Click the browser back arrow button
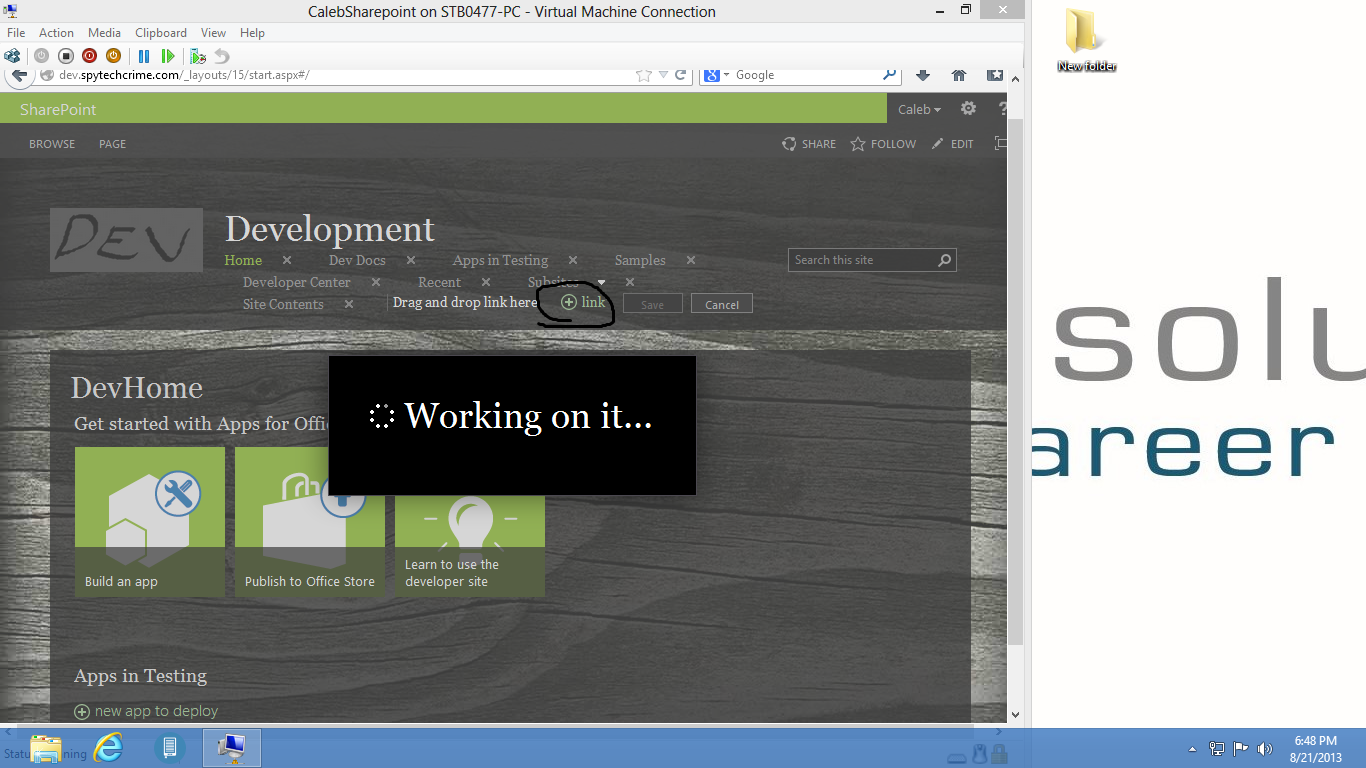The image size is (1366, 768). pyautogui.click(x=18, y=76)
